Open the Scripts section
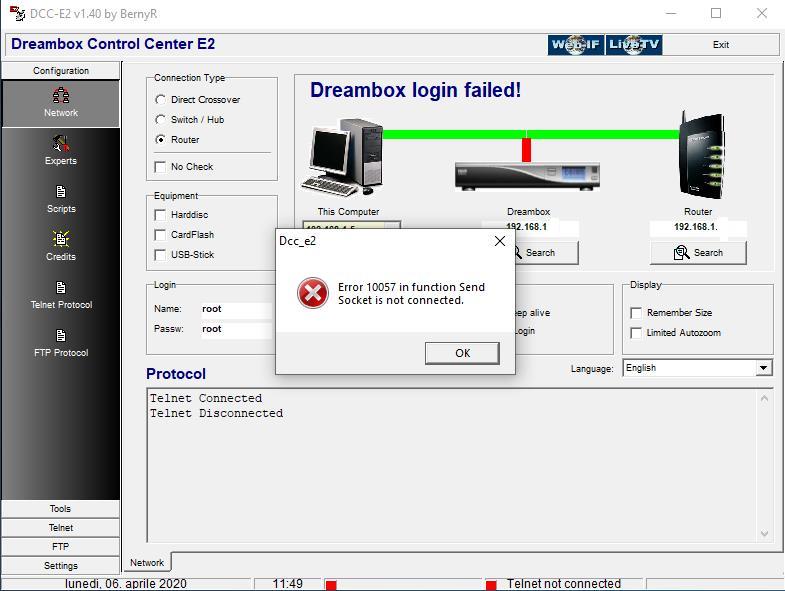Image resolution: width=785 pixels, height=591 pixels. [x=61, y=199]
